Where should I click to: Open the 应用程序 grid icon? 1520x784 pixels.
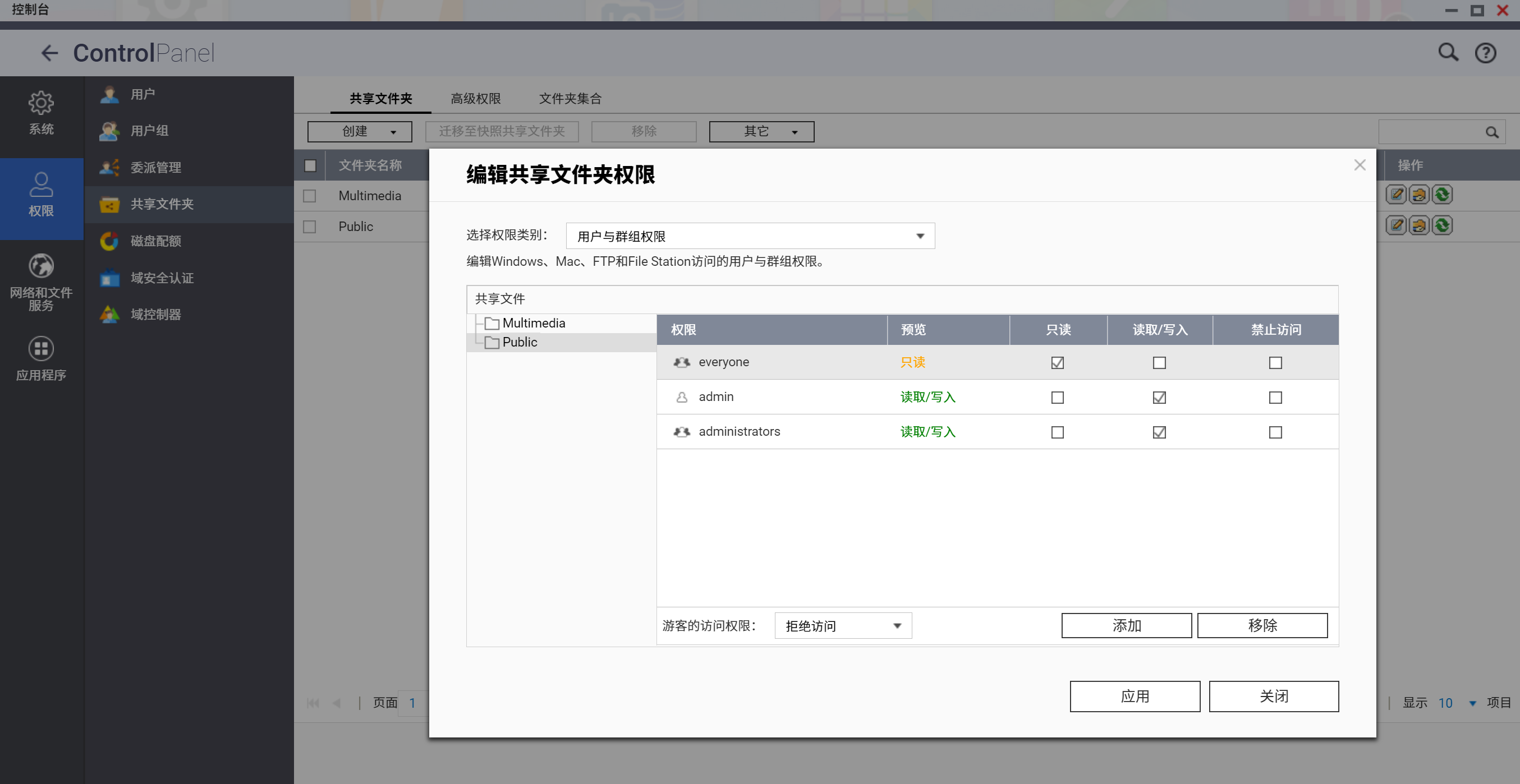point(41,349)
